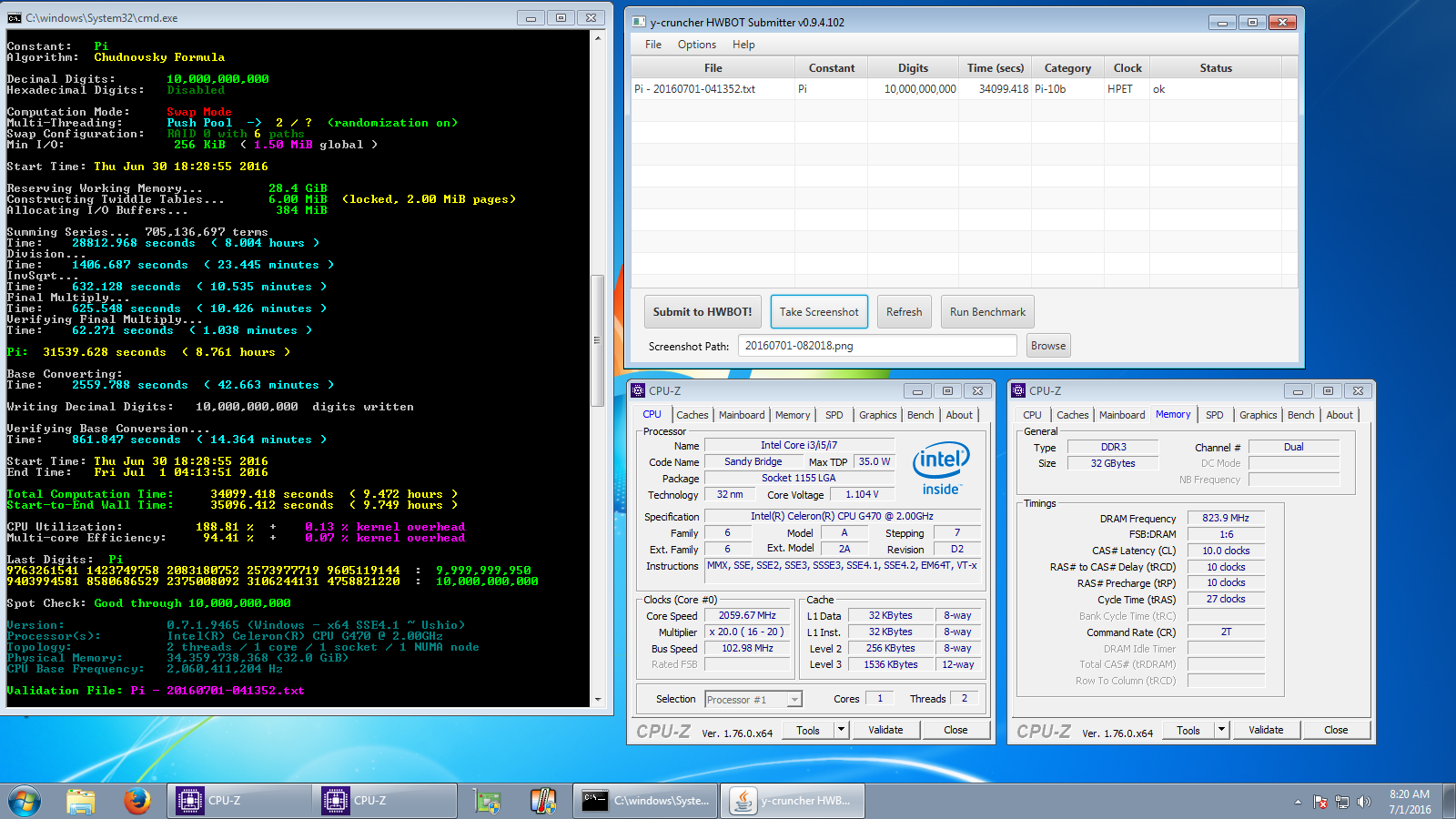The image size is (1456, 819).
Task: Expand Tools dropdown arrow in left CPU-Z
Action: (x=842, y=730)
